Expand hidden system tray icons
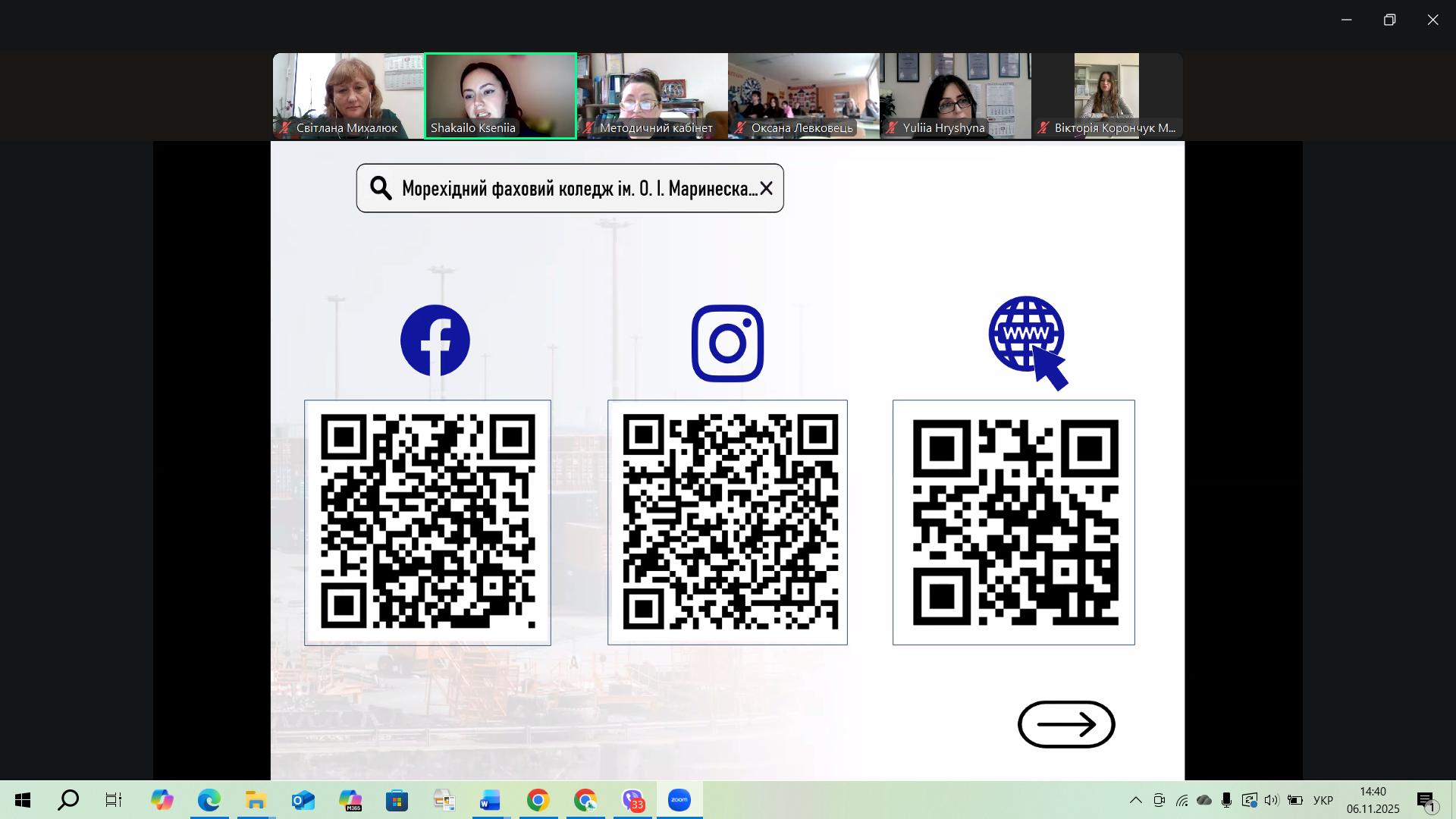This screenshot has height=819, width=1456. click(1135, 800)
